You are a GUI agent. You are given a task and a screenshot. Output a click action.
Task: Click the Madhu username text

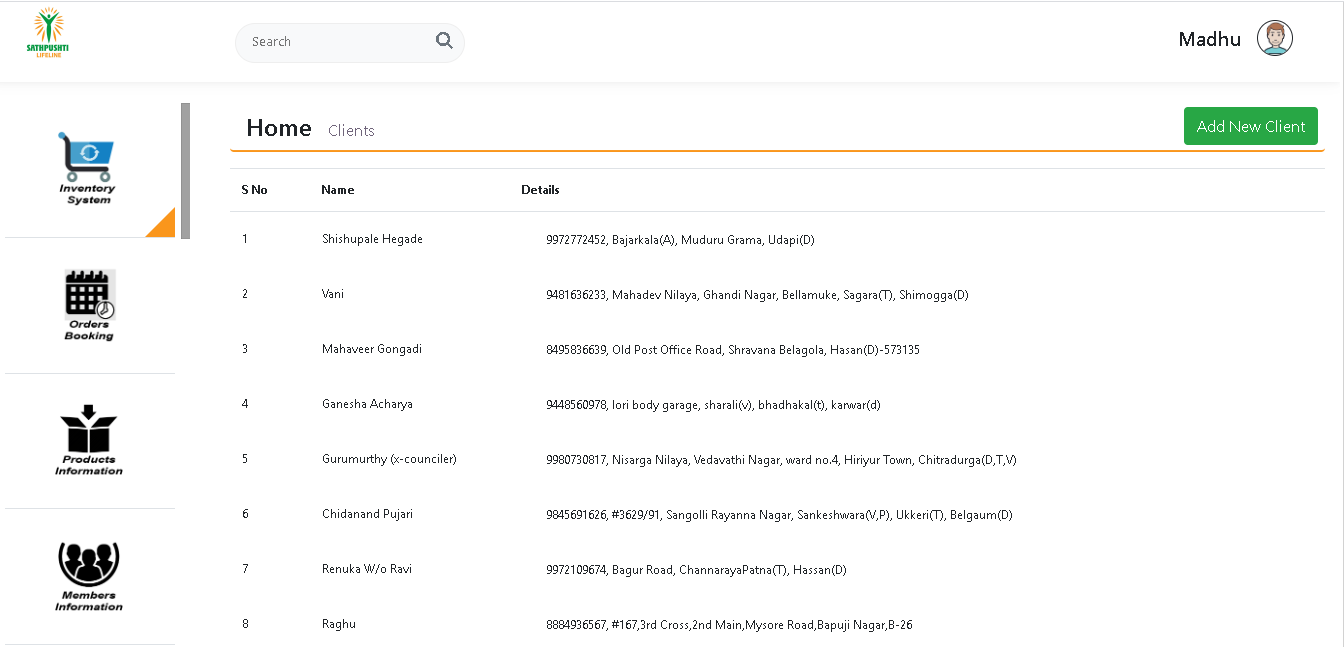point(1209,40)
